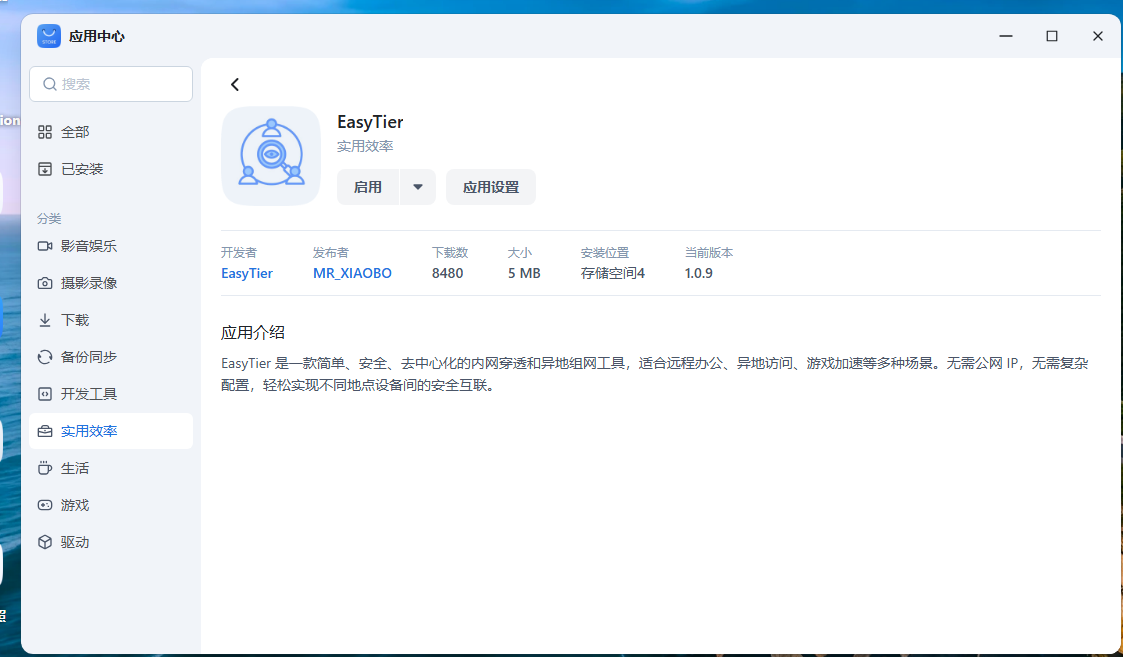Focus the 搜索 search field
The image size is (1123, 657).
[x=111, y=84]
